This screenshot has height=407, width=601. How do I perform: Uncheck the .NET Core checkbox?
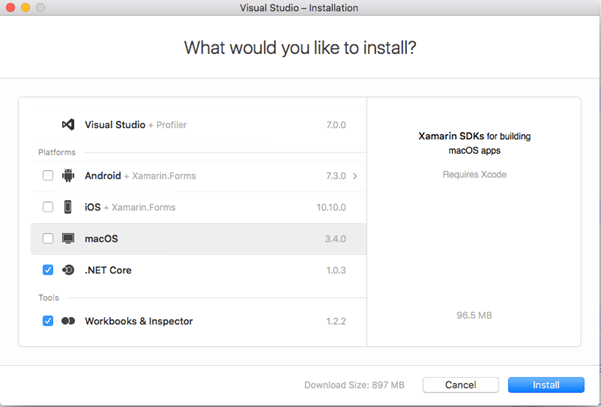coord(48,270)
